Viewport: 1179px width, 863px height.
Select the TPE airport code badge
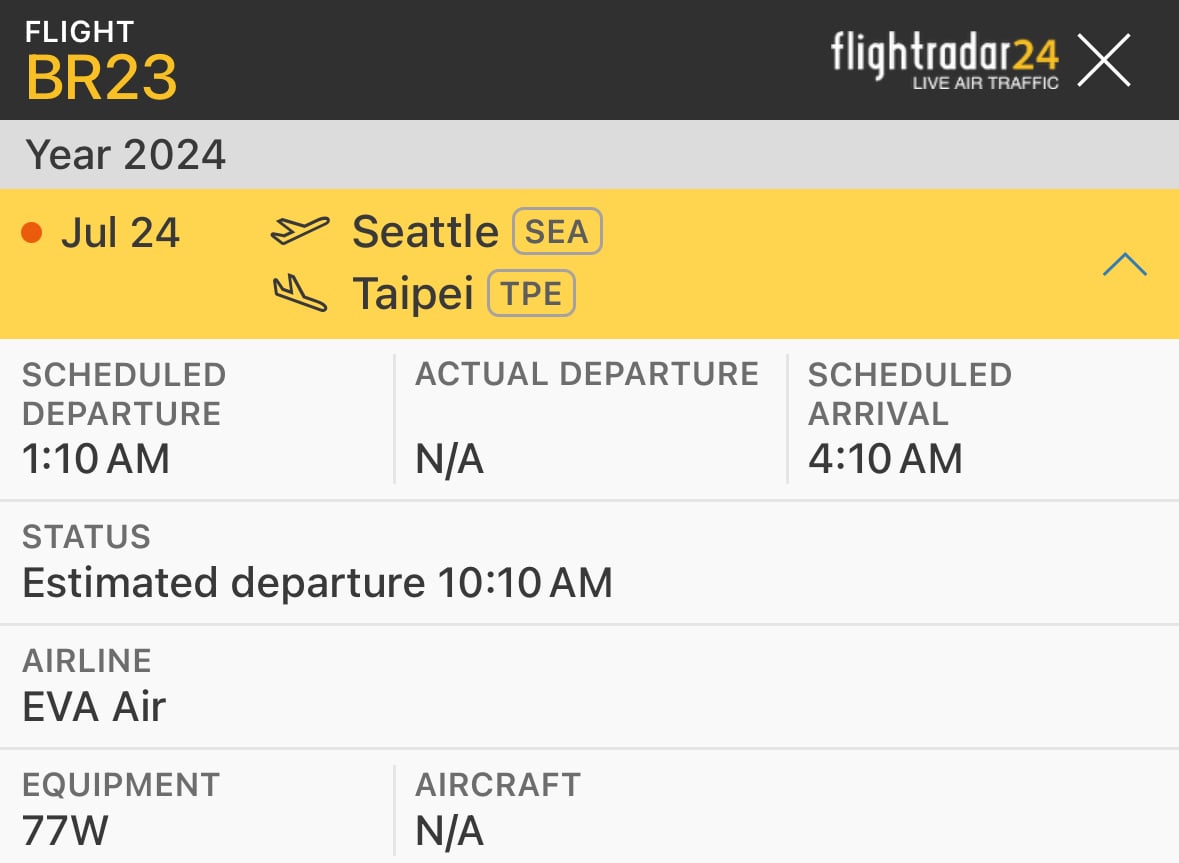[532, 293]
